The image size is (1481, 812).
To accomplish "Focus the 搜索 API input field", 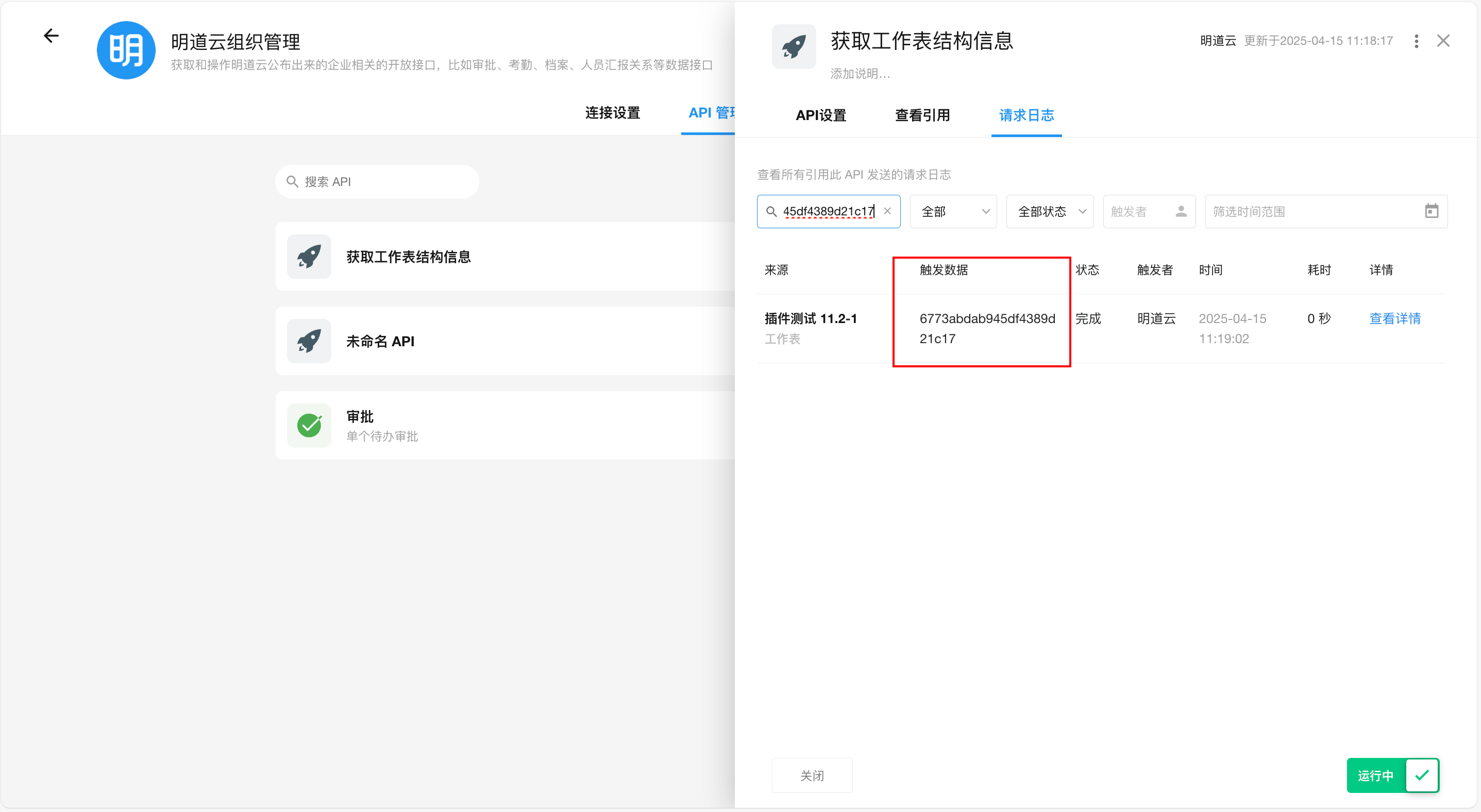I will pyautogui.click(x=377, y=181).
